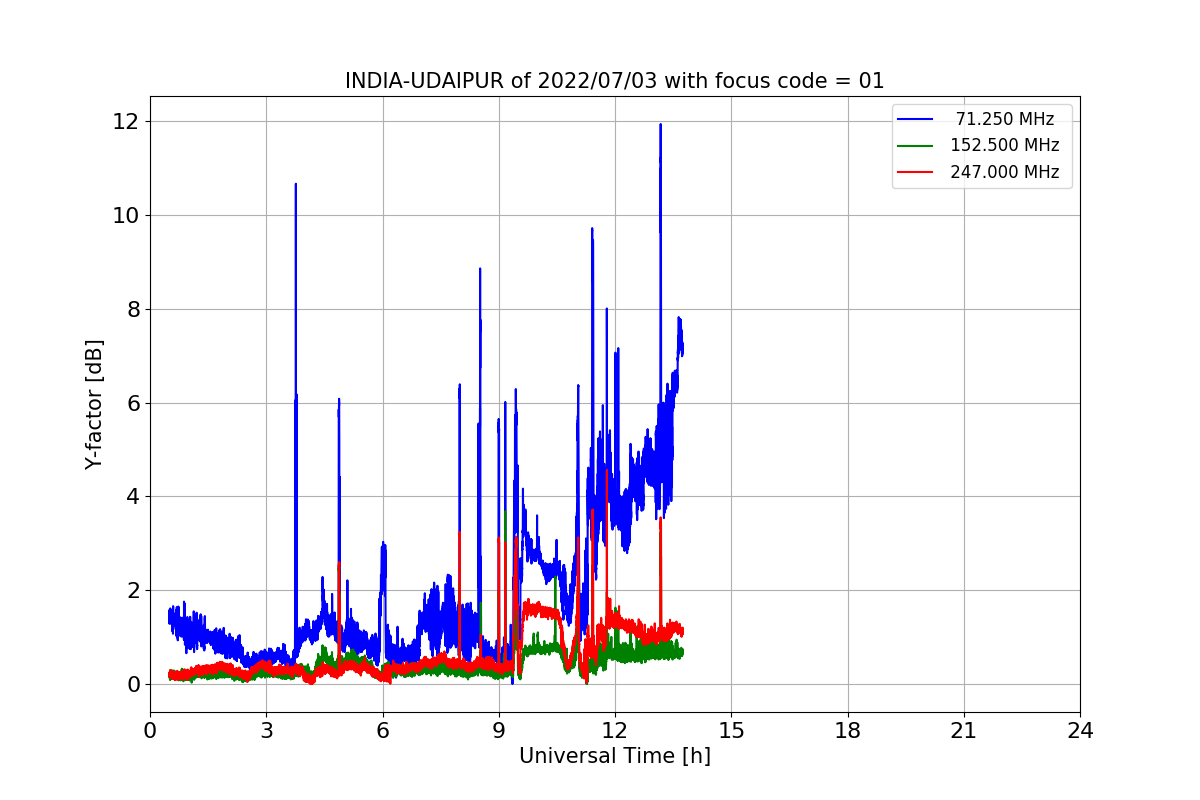The height and width of the screenshot is (800, 1200).
Task: Click y-axis tick label 2
Action: click(133, 590)
